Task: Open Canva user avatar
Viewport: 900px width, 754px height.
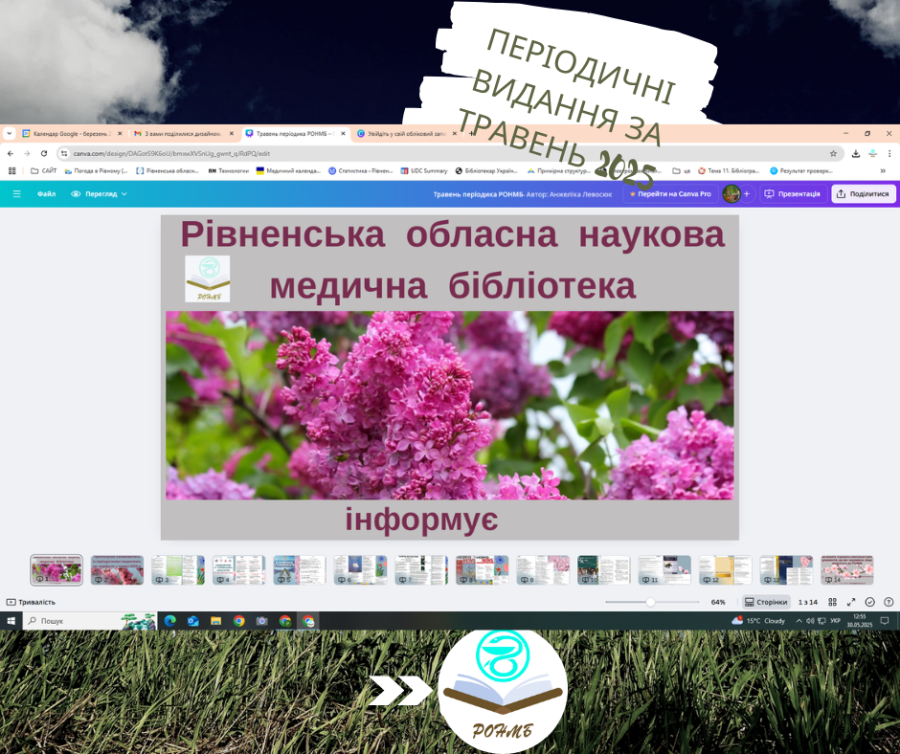Action: [x=731, y=194]
